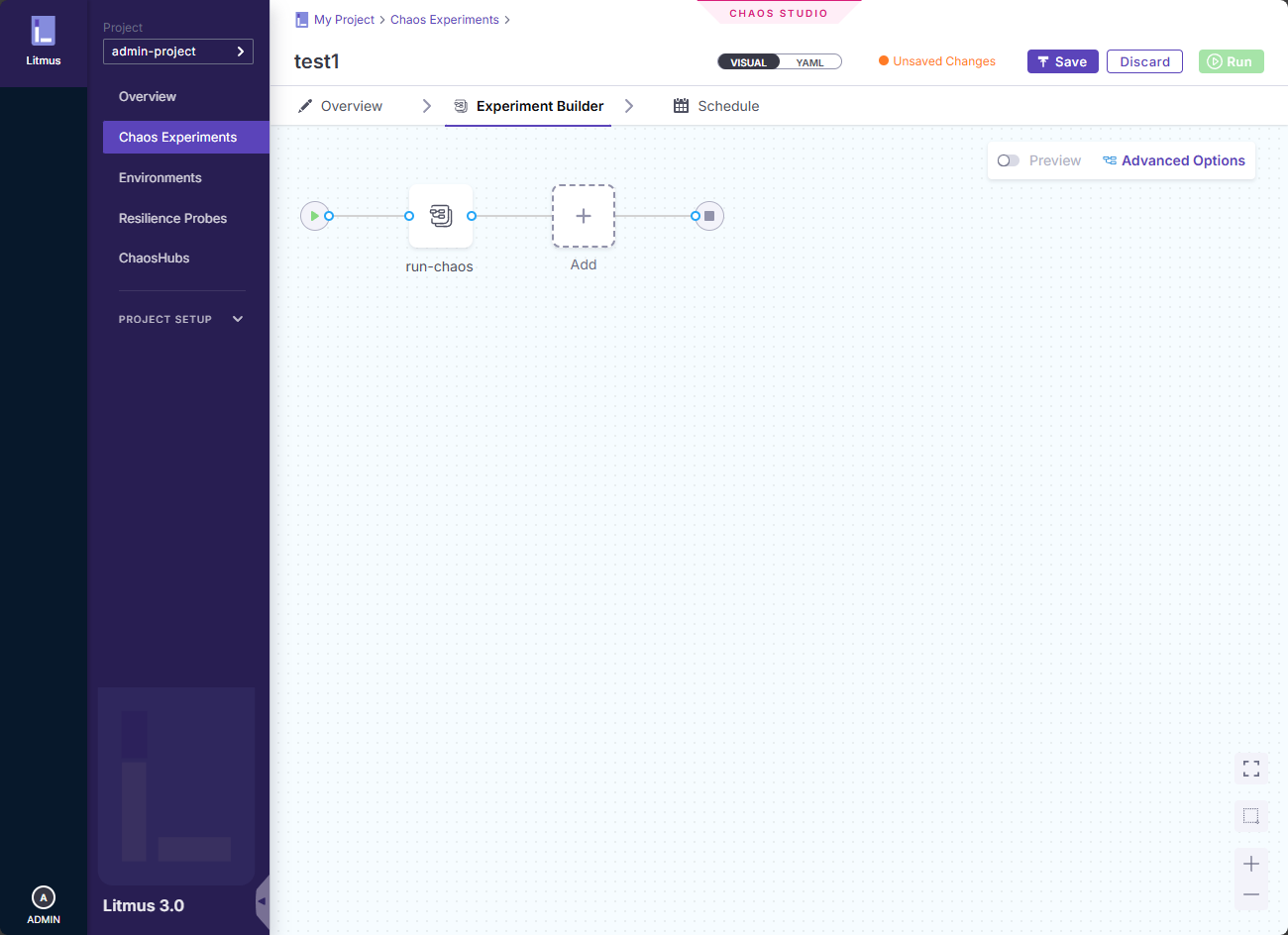Click the run-chaos node icon
Viewport: 1288px width, 935px height.
tap(441, 216)
